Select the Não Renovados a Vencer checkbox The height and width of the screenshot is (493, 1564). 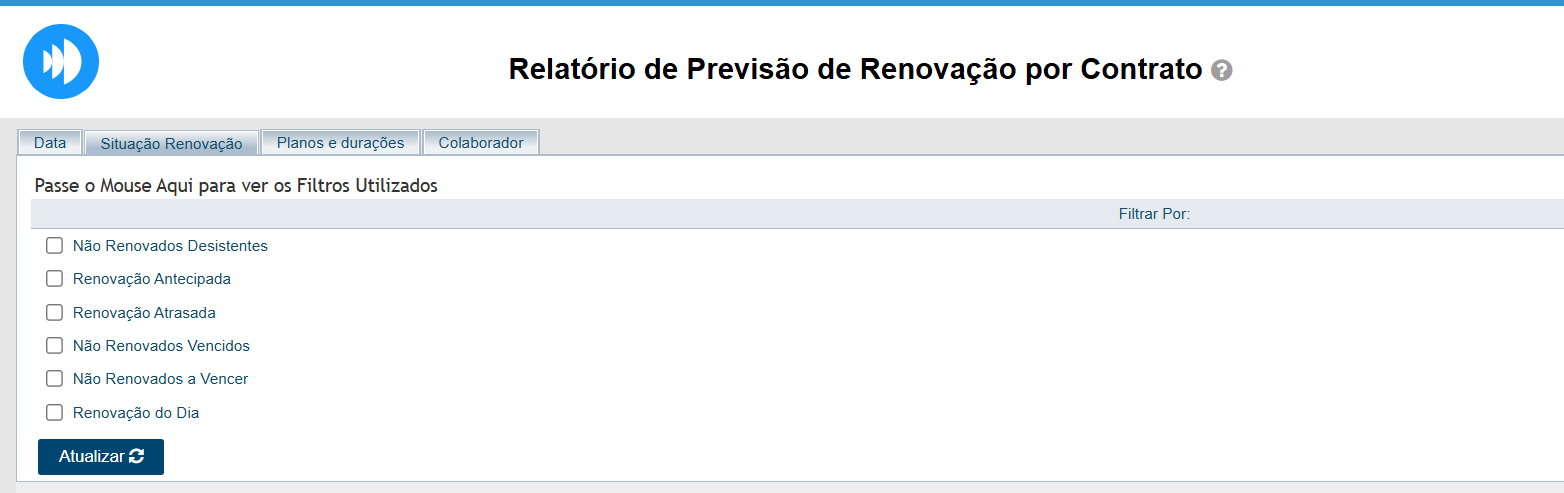55,379
